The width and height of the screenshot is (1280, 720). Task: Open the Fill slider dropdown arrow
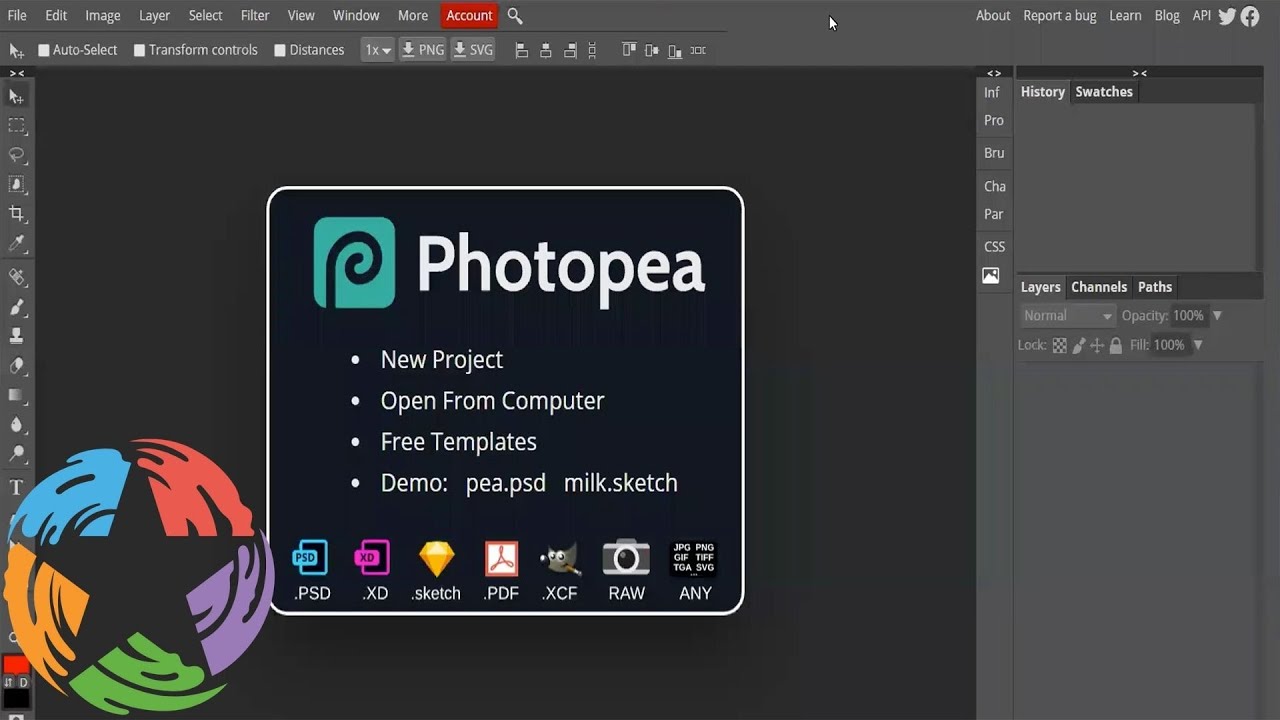point(1197,345)
